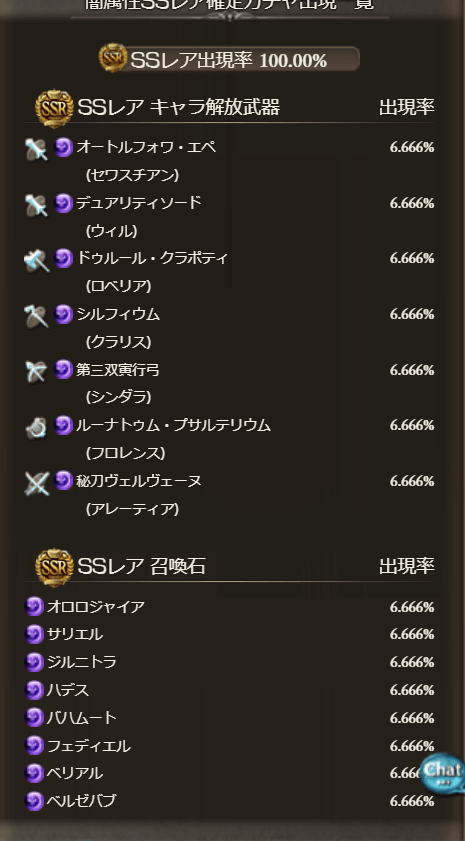Click the dark element orb beside オロロジャイア

(x=34, y=607)
